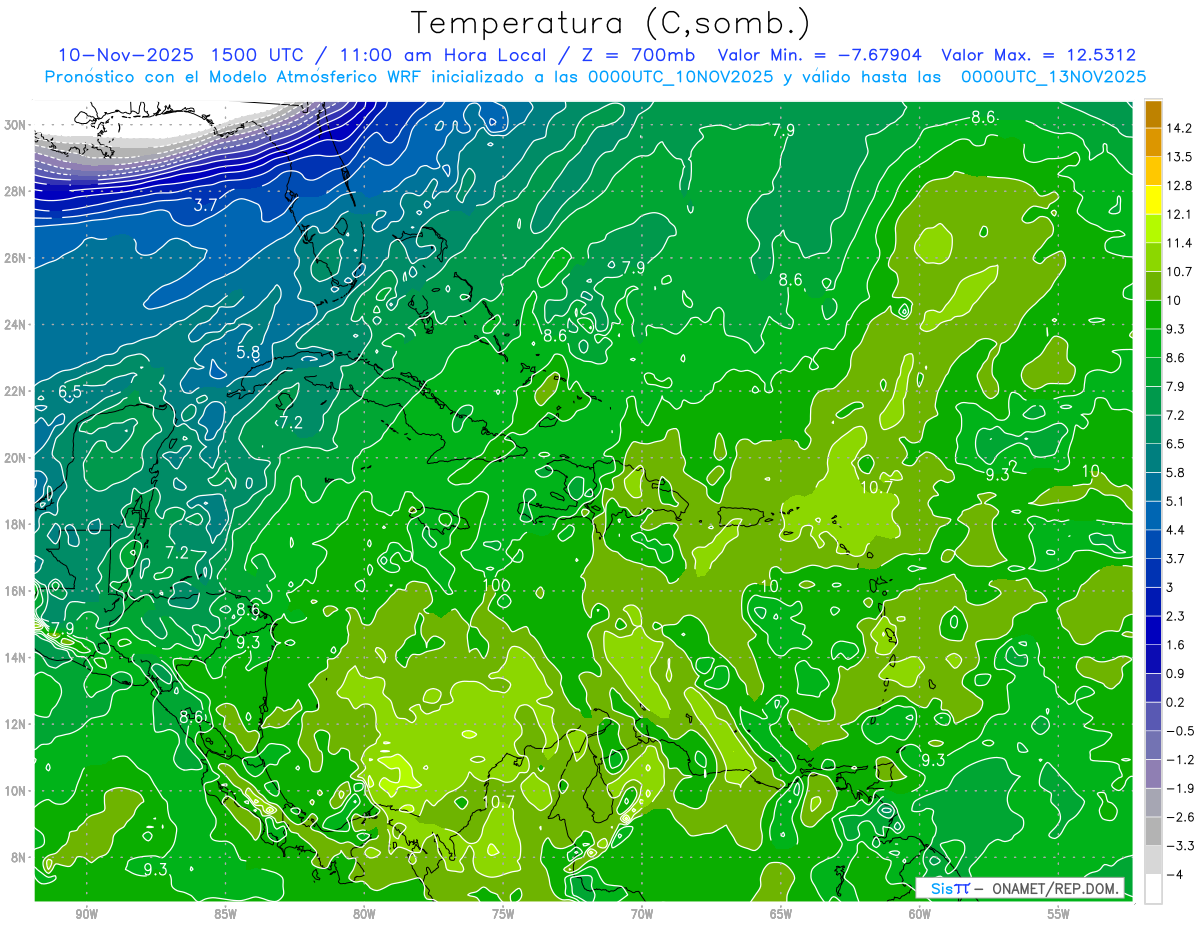Click the 75W longitude axis label
Image resolution: width=1200 pixels, height=927 pixels.
(x=503, y=914)
